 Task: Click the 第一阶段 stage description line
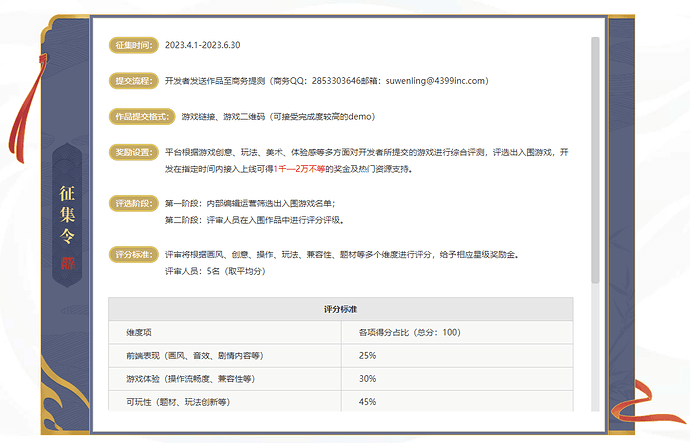(250, 203)
